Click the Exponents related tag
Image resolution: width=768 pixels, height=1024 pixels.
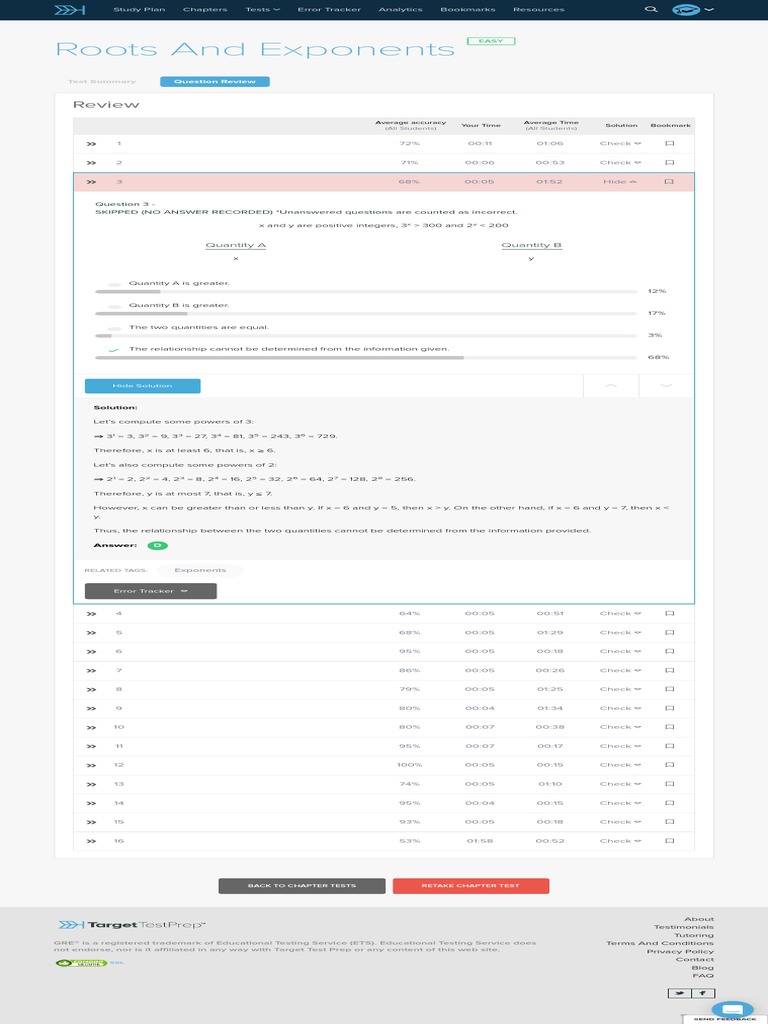[x=200, y=571]
